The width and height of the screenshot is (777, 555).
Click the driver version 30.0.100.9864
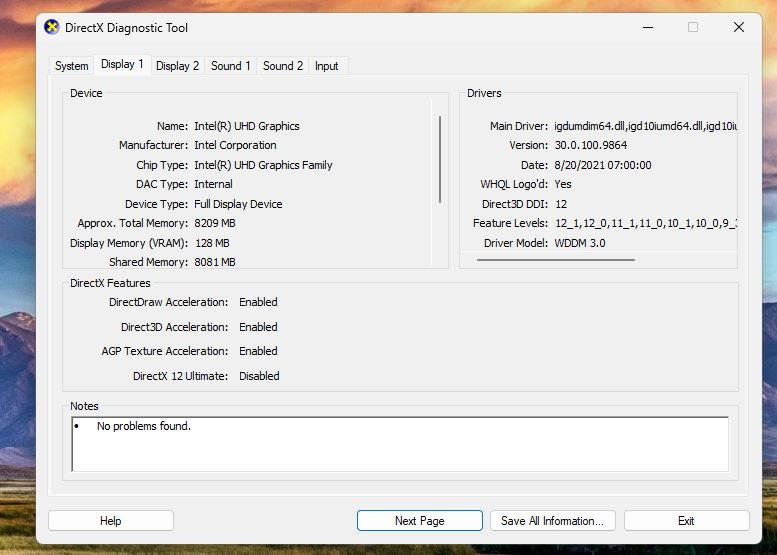click(591, 145)
